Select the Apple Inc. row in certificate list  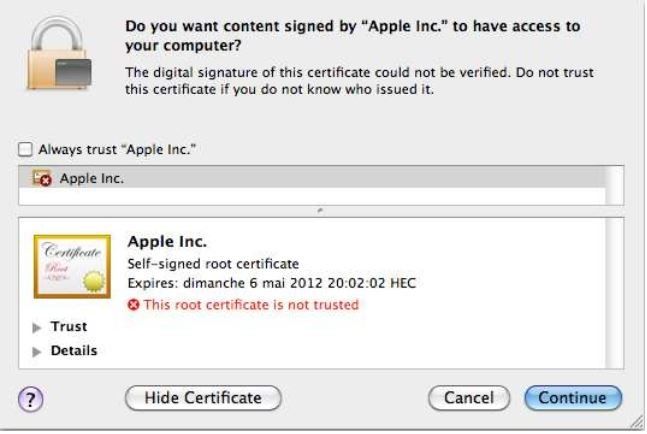(300, 179)
